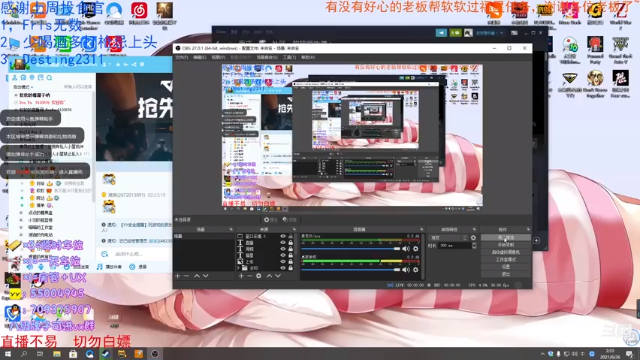Click the record icon at the bottom of the YY window
This screenshot has height=360, width=640.
(x=132, y=267)
